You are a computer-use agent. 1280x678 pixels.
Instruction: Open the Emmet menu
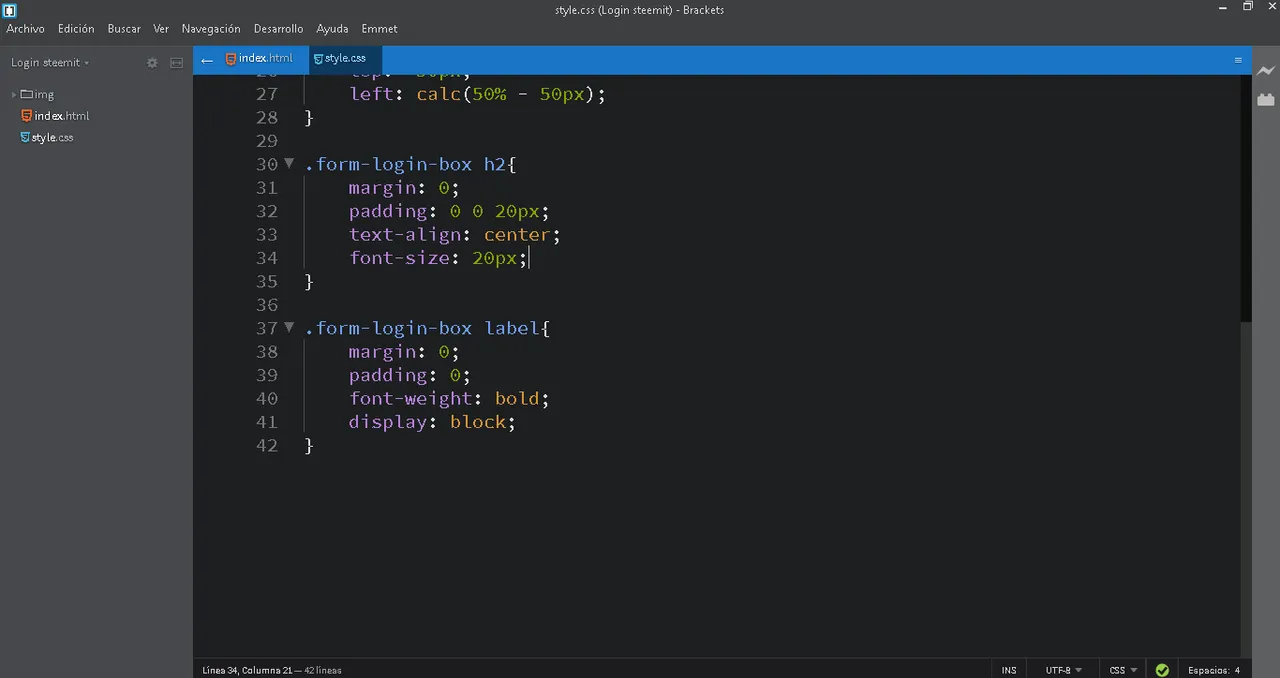point(380,29)
